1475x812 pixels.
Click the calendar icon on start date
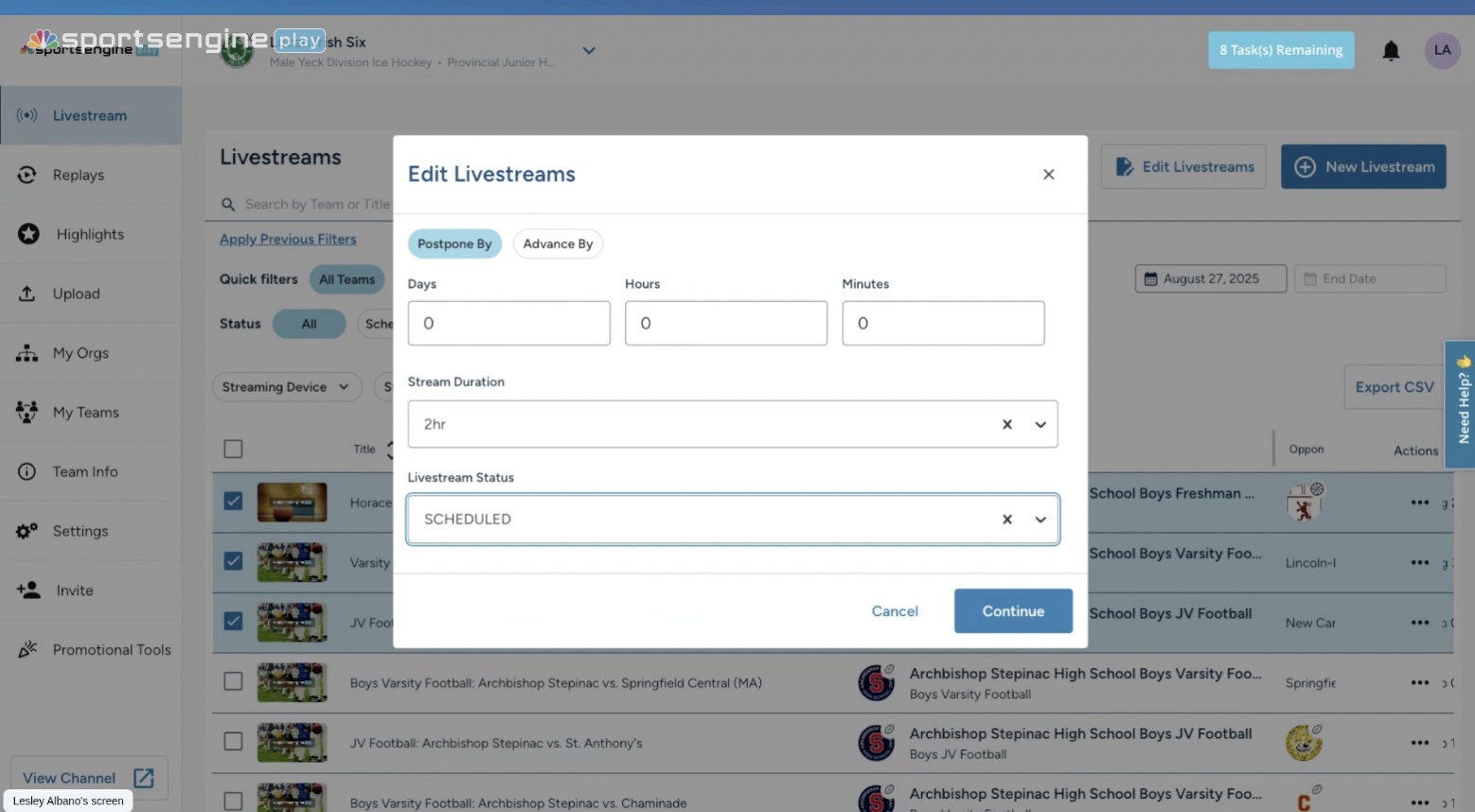point(1150,279)
